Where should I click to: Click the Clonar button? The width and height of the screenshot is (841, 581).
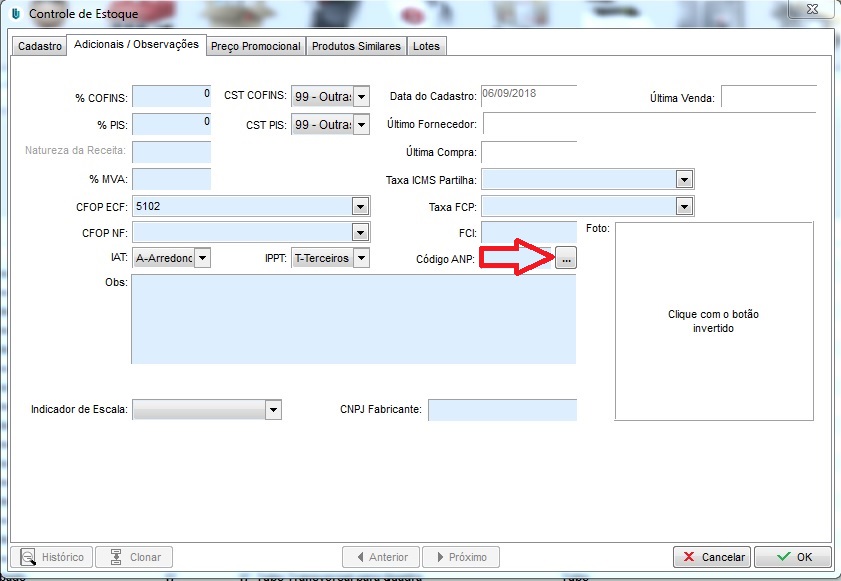[x=135, y=557]
